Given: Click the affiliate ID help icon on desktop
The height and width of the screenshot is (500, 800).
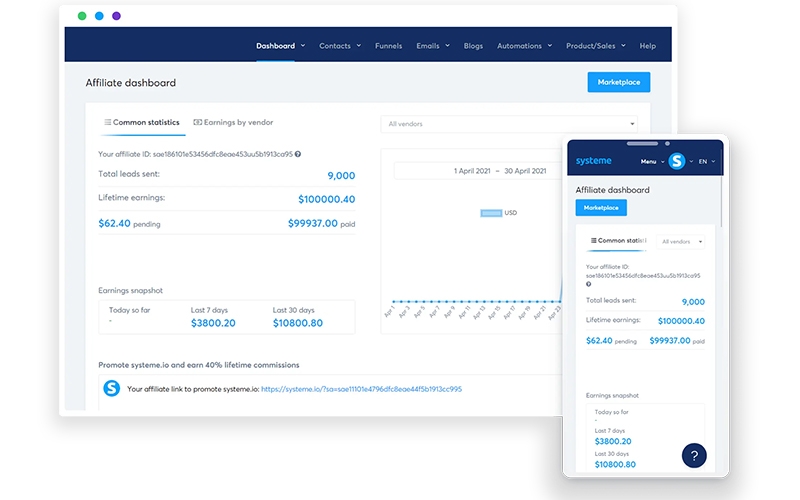Looking at the screenshot, I should pyautogui.click(x=298, y=154).
